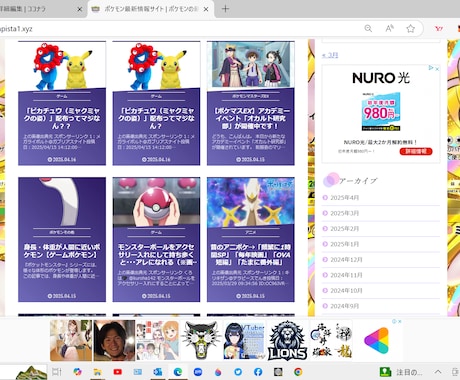Open the 2024年11月 archive
The width and height of the screenshot is (460, 380).
346,275
